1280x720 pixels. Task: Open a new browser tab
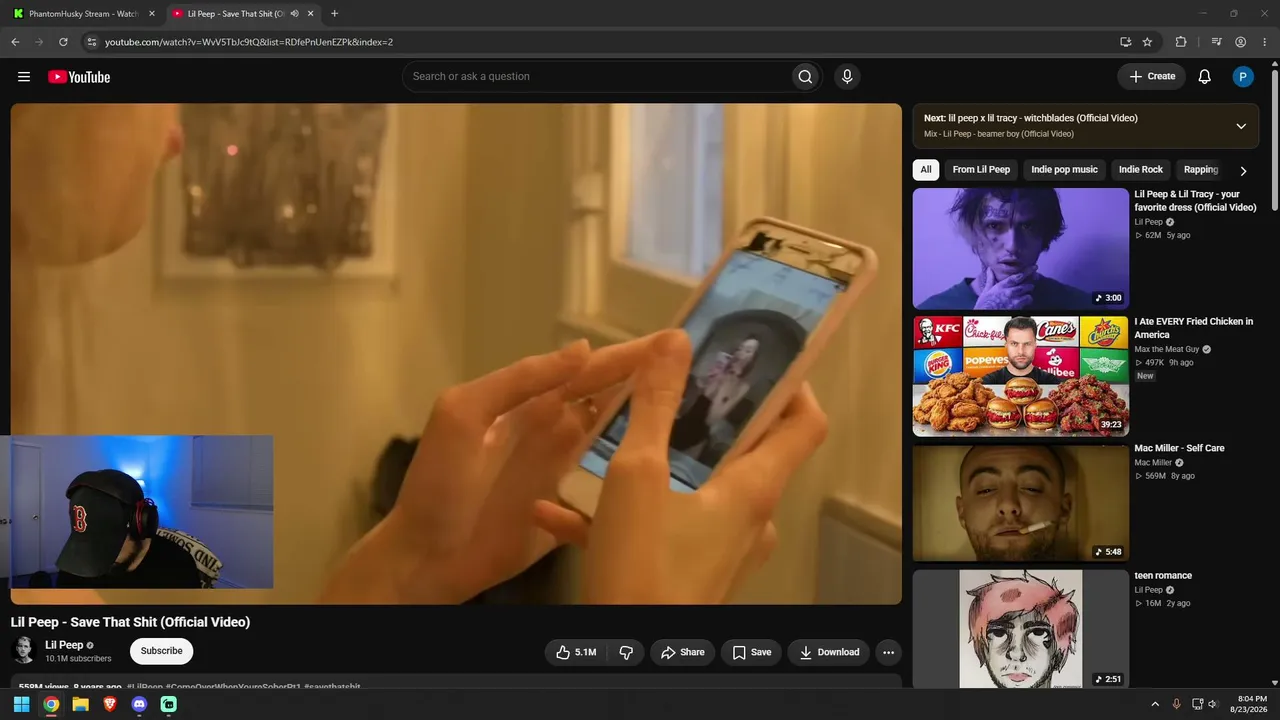point(334,14)
